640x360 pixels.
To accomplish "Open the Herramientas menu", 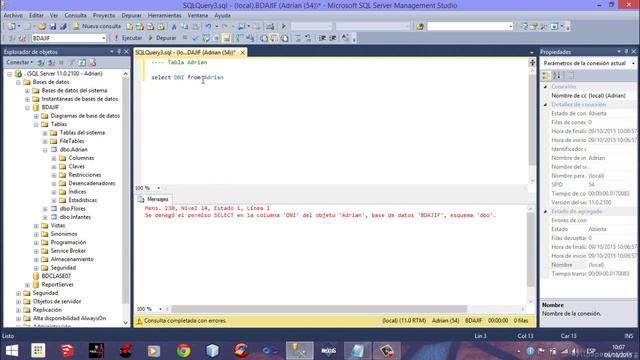I will (164, 16).
